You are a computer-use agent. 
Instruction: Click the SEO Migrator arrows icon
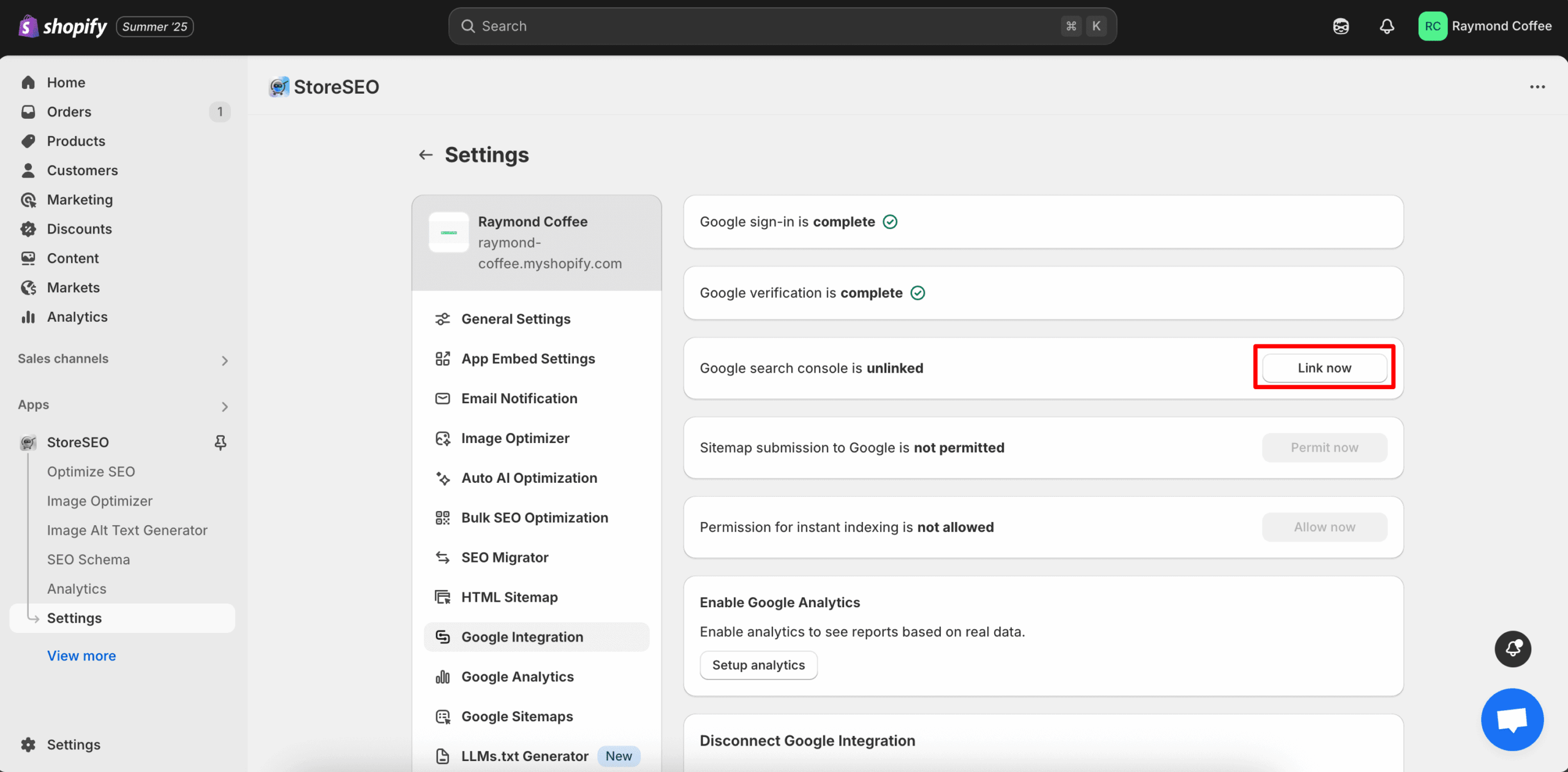[x=442, y=558]
